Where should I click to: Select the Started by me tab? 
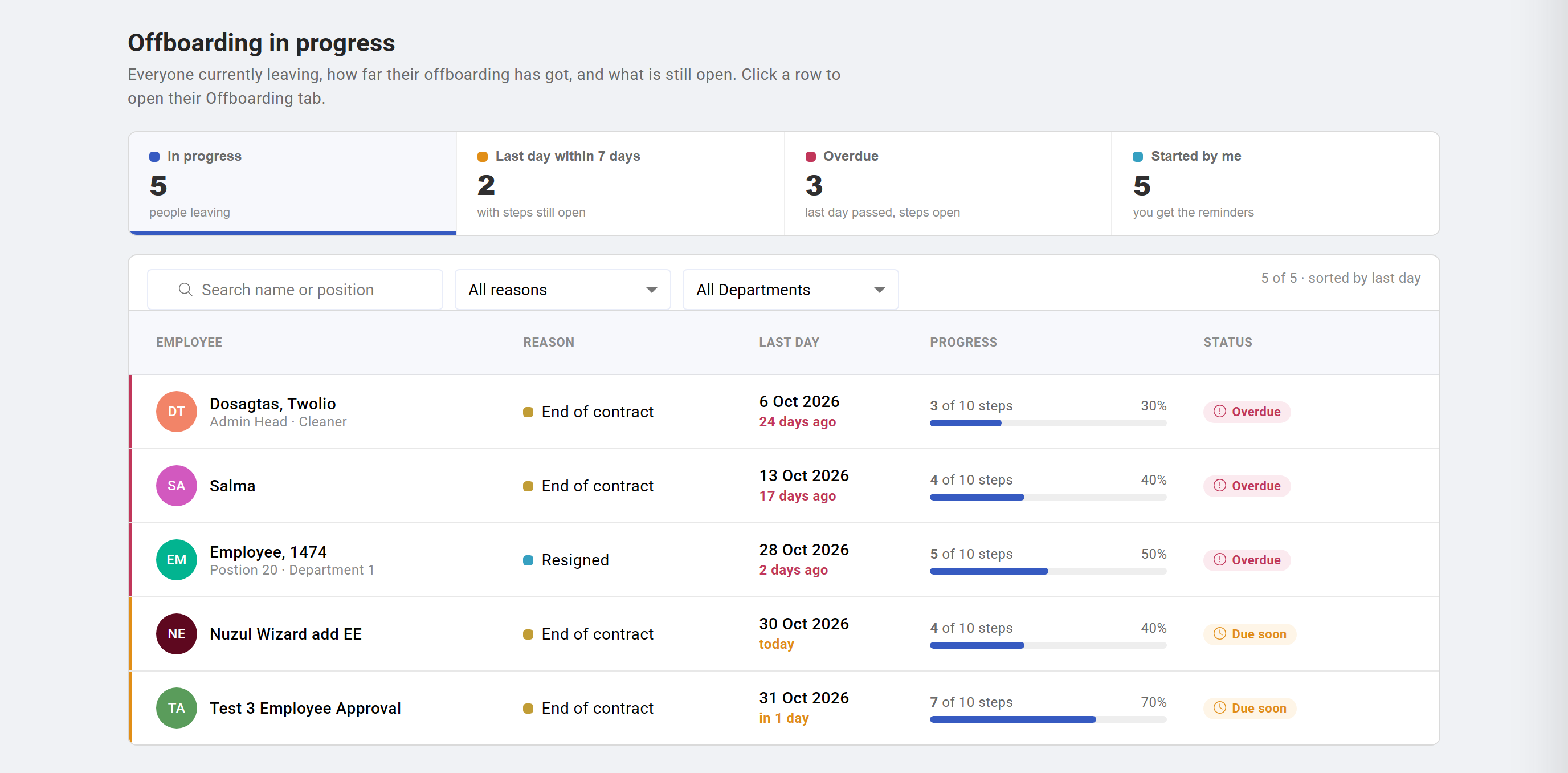click(x=1275, y=184)
